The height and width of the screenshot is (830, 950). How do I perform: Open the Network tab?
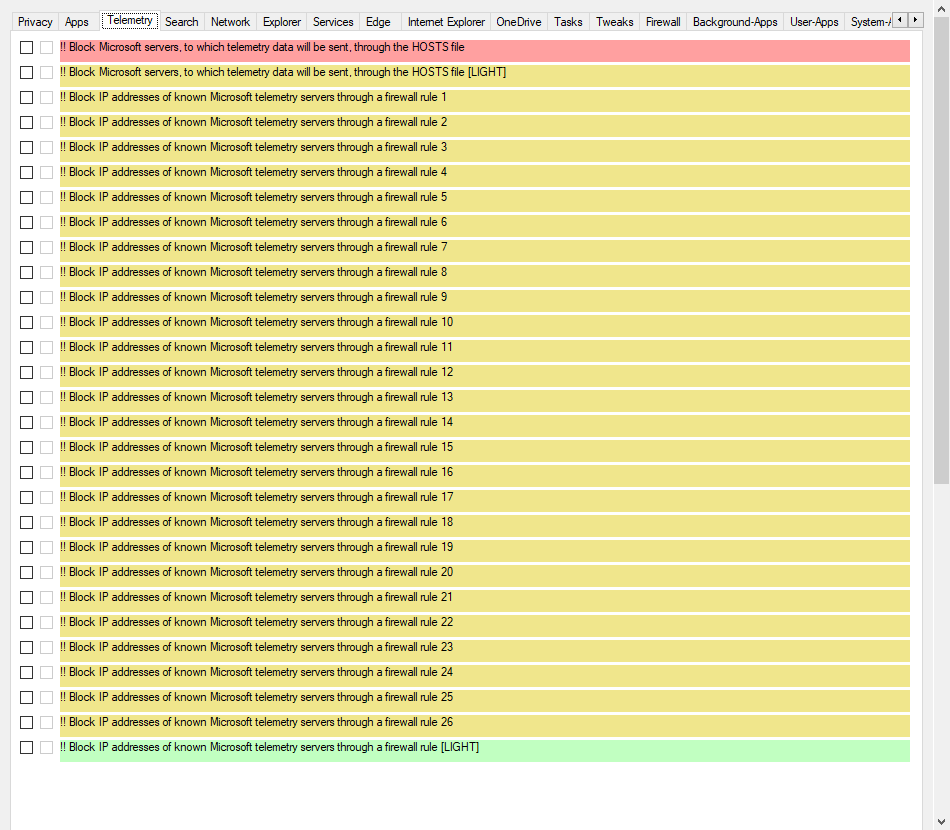230,22
